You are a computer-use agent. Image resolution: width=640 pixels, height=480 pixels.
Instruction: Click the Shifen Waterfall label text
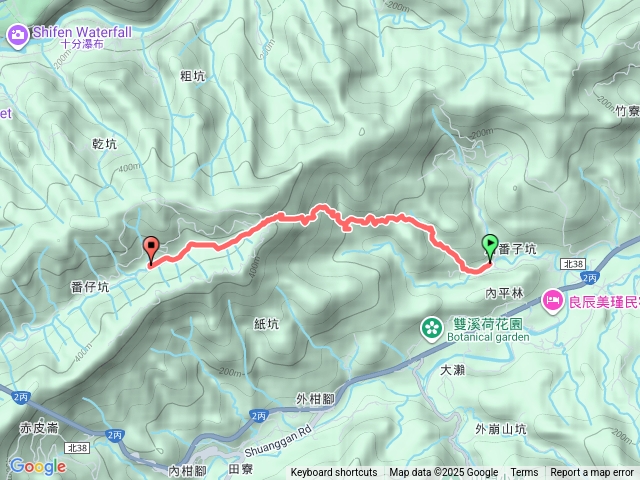click(82, 36)
